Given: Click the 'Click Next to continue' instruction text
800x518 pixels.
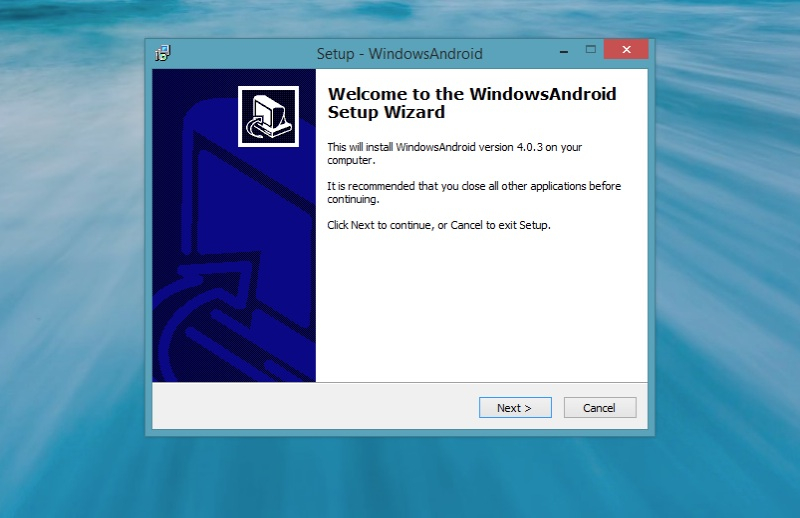Looking at the screenshot, I should [x=439, y=225].
